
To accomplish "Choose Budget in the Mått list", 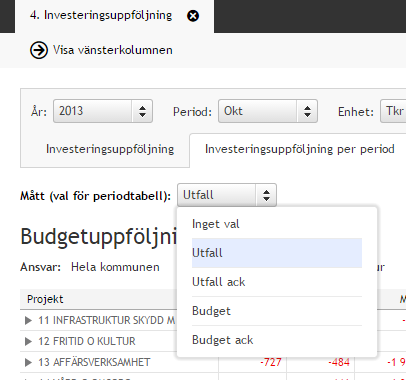I will click(277, 311).
